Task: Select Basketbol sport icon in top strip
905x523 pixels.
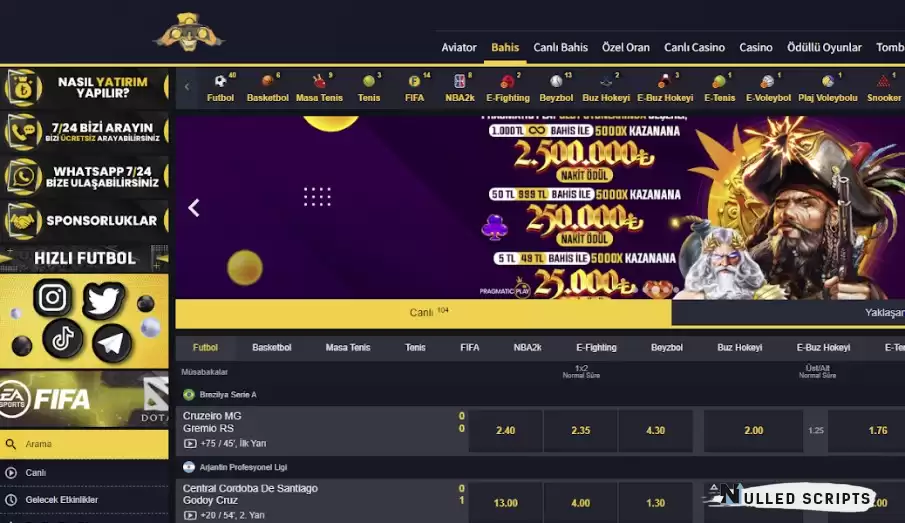Action: point(267,88)
